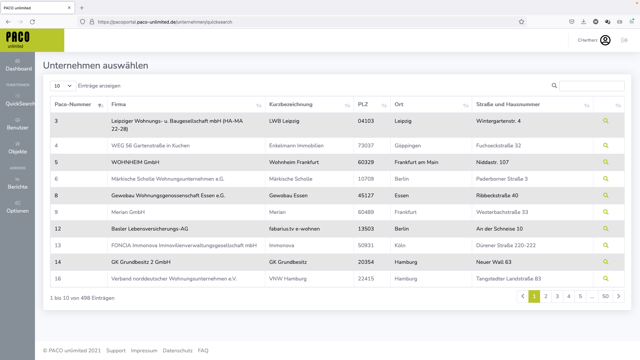Sort table by PLZ column
This screenshot has height=360, width=640.
[x=372, y=104]
